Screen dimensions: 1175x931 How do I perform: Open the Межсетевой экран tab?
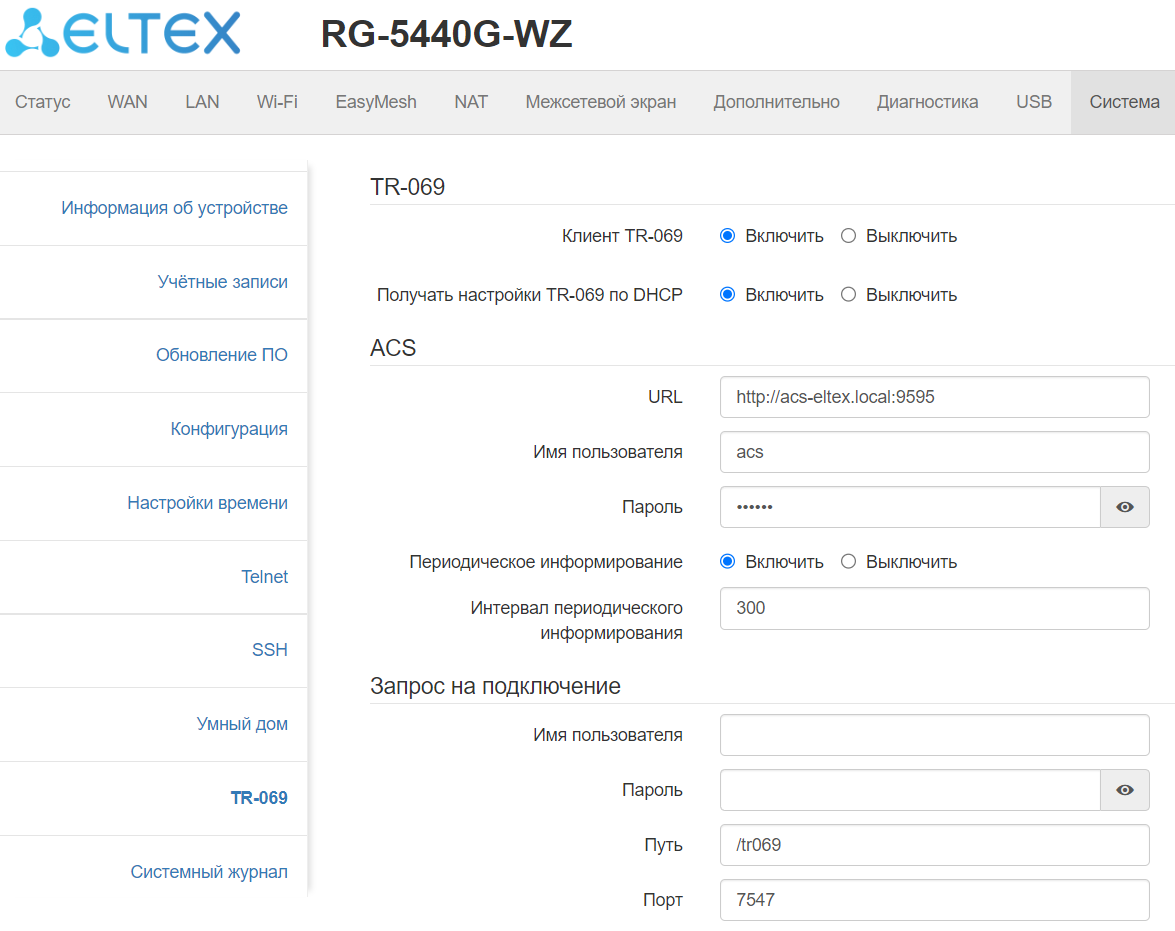(600, 102)
